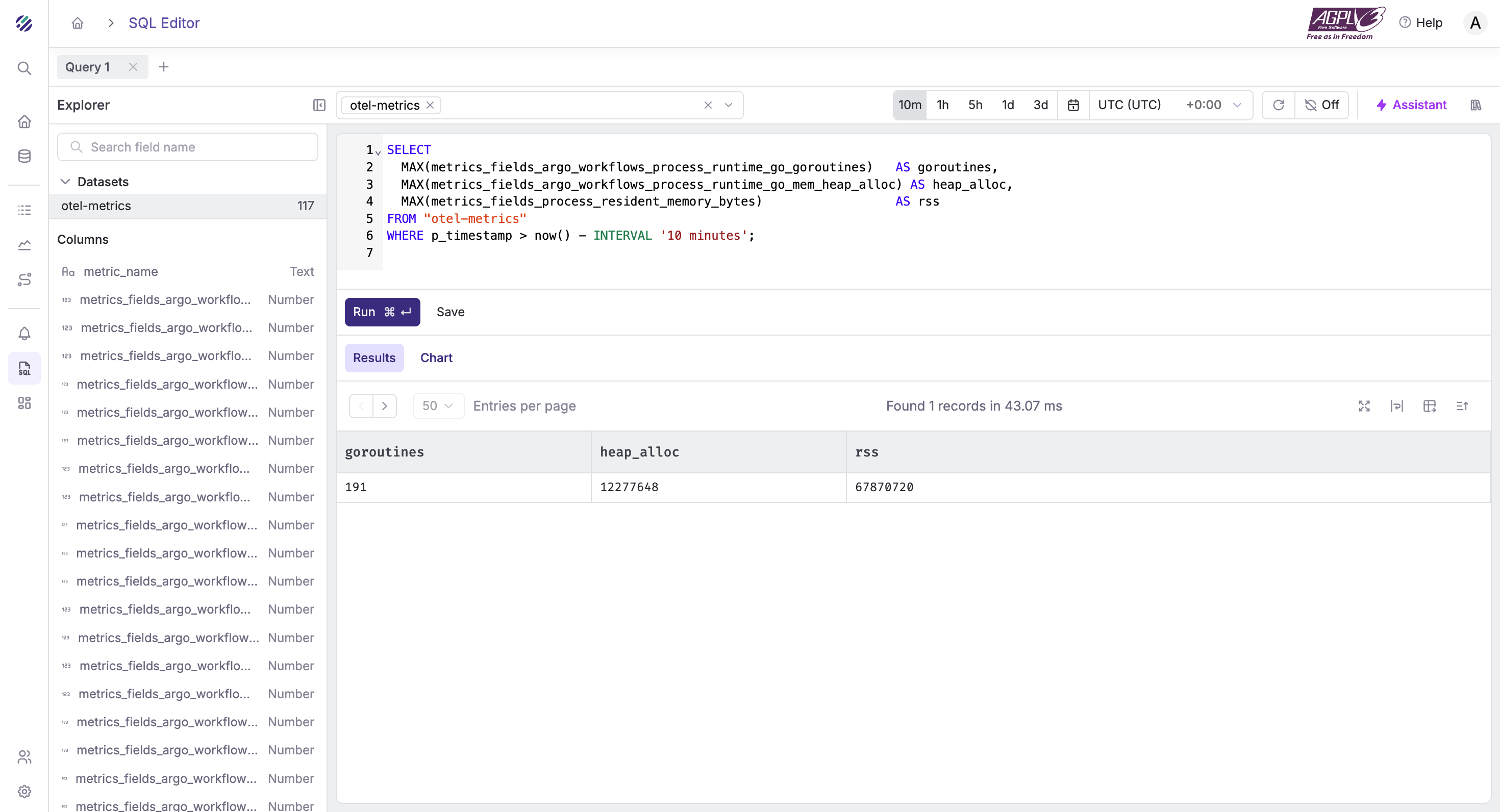This screenshot has width=1500, height=812.
Task: Open the UTC timezone dropdown
Action: tap(1170, 105)
